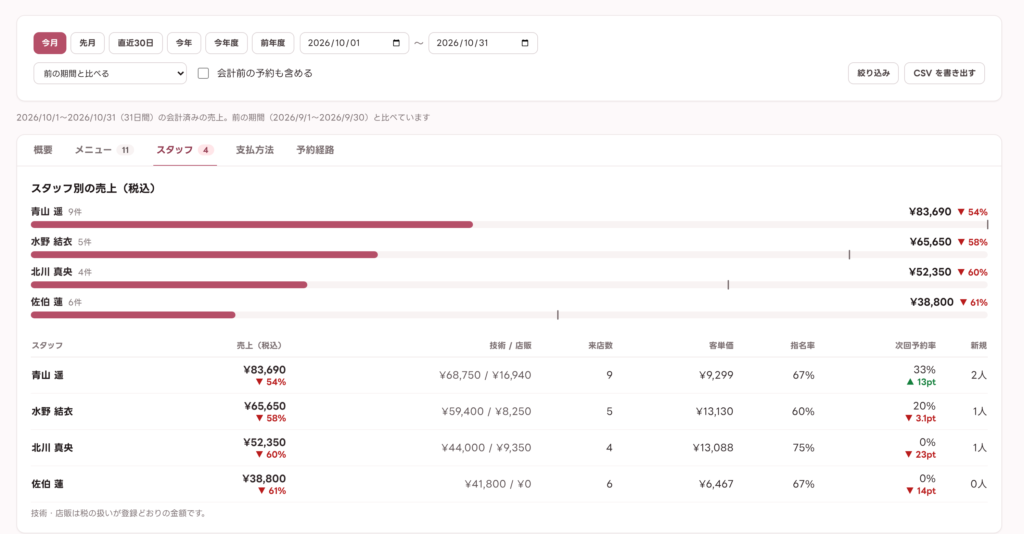Go to the 予約経路 tab
The image size is (1024, 534).
click(315, 150)
